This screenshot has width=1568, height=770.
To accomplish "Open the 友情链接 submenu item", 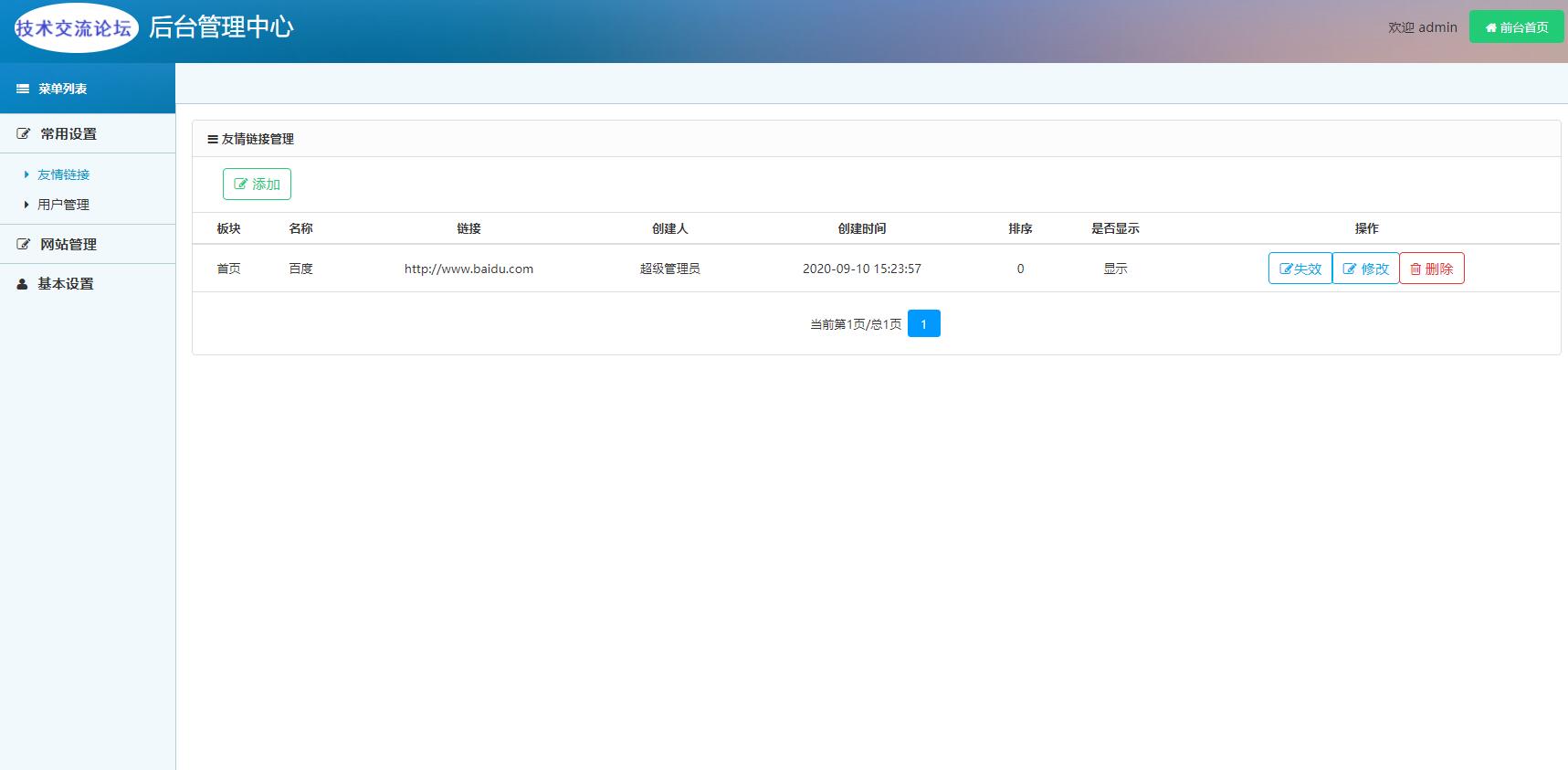I will [x=63, y=174].
